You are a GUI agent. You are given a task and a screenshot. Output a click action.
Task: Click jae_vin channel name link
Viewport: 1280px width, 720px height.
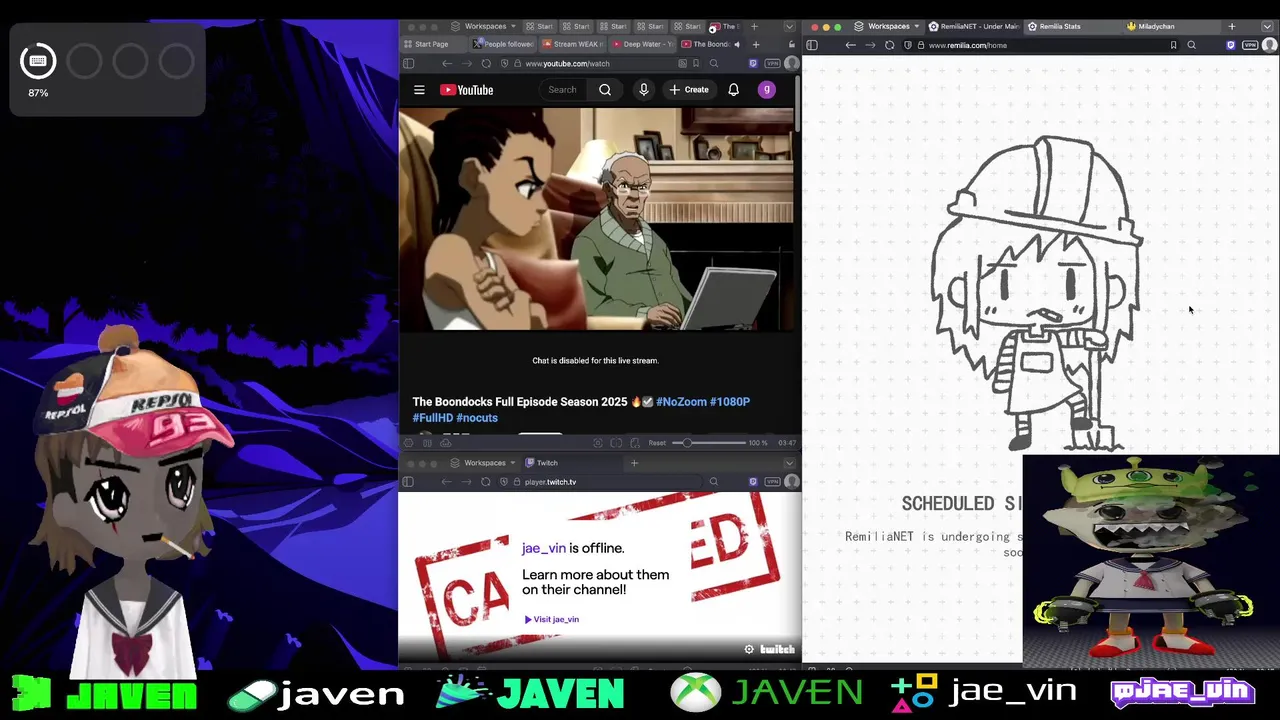click(544, 548)
